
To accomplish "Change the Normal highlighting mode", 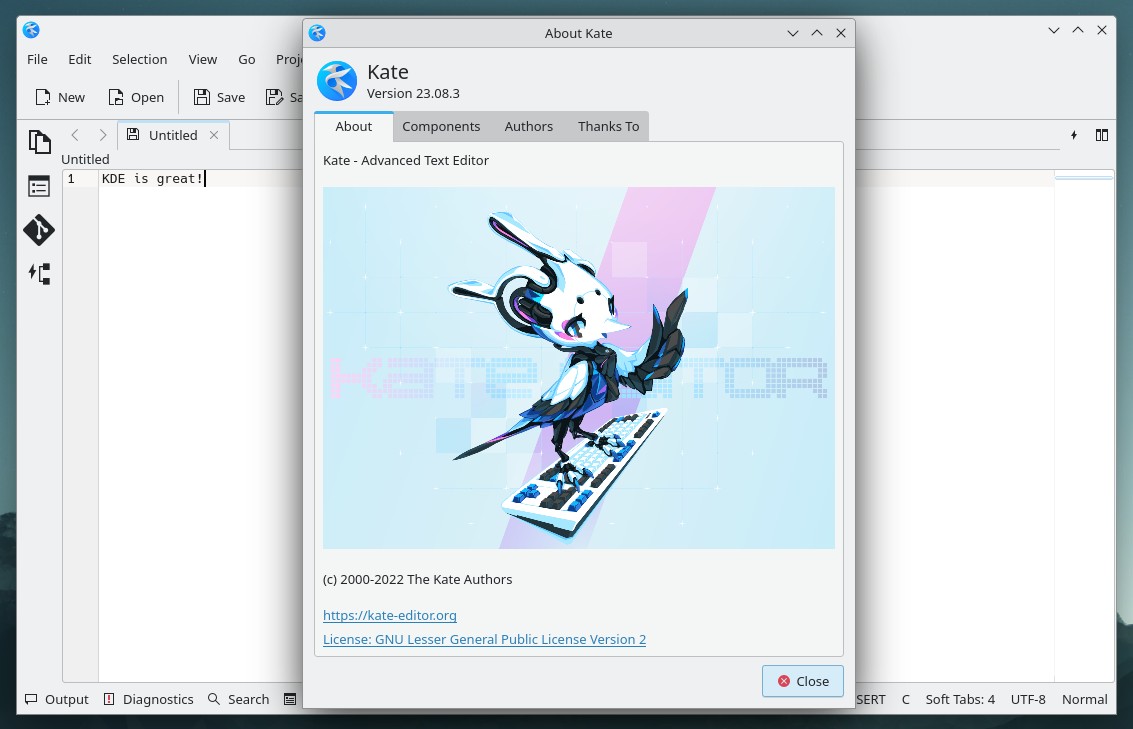I will (1084, 699).
